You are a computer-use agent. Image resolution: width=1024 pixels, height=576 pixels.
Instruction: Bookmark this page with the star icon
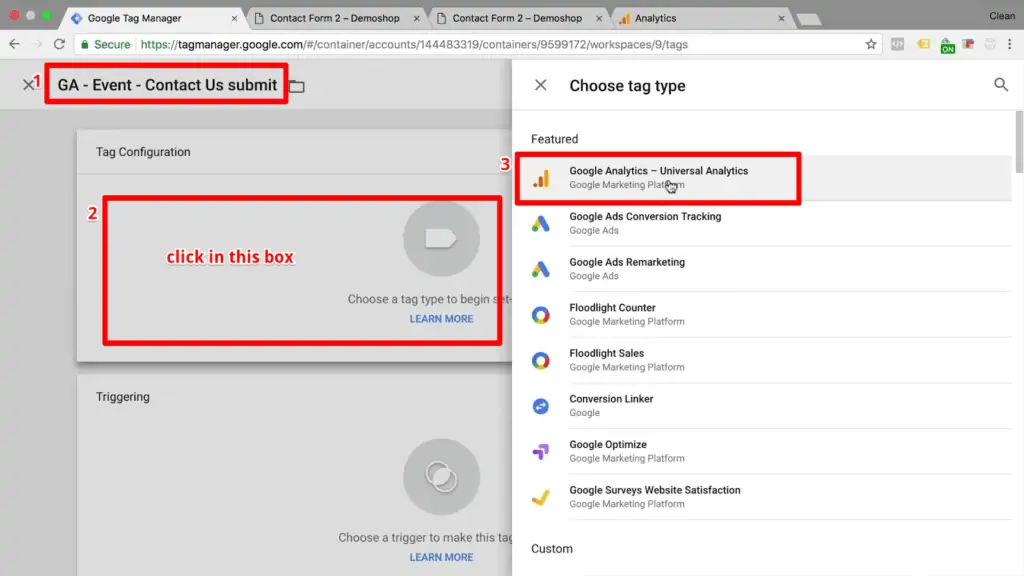[x=871, y=44]
